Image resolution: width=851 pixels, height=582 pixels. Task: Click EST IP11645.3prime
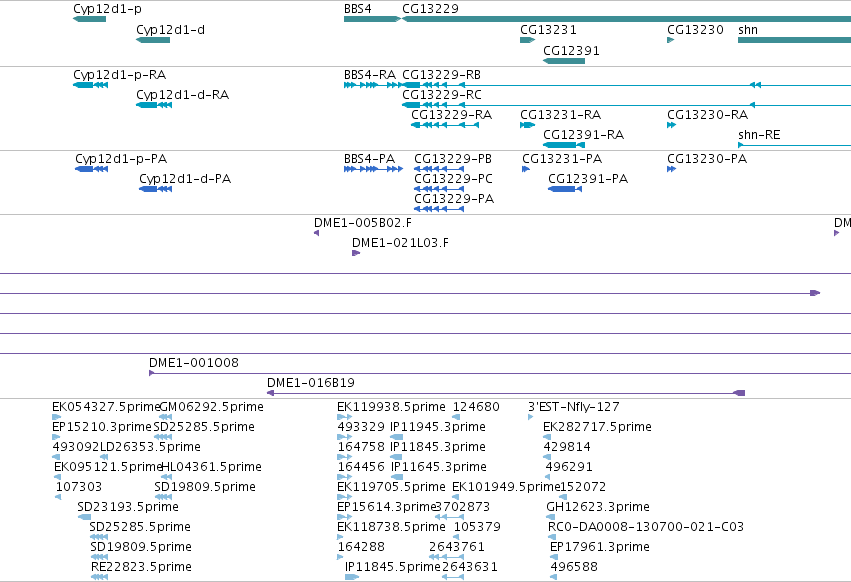tap(439, 467)
